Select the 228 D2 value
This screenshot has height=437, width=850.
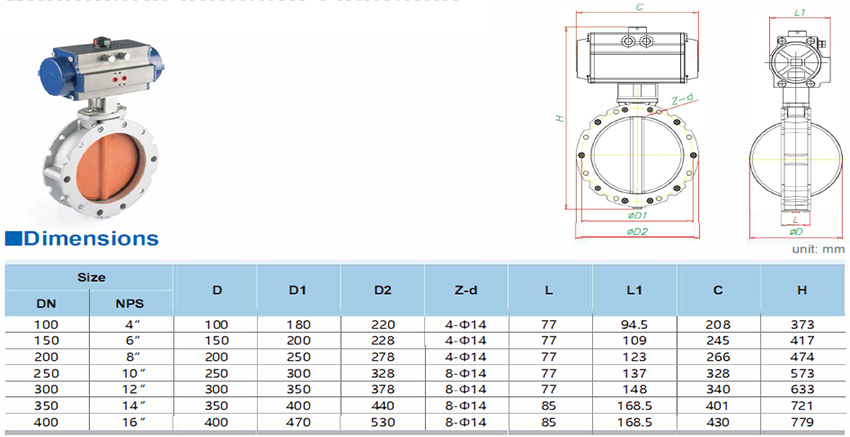(383, 341)
